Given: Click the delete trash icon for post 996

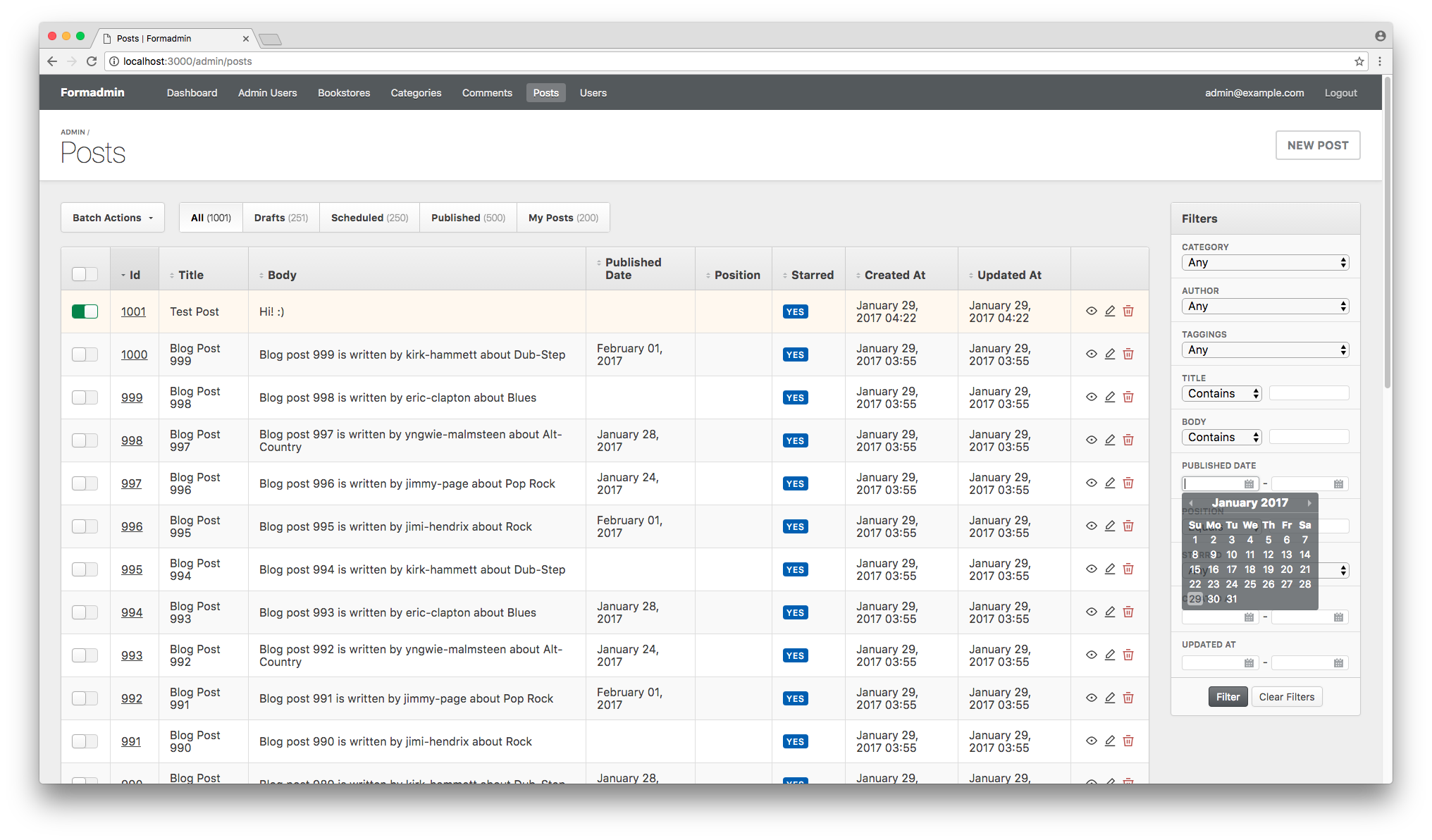Looking at the screenshot, I should coord(1128,526).
